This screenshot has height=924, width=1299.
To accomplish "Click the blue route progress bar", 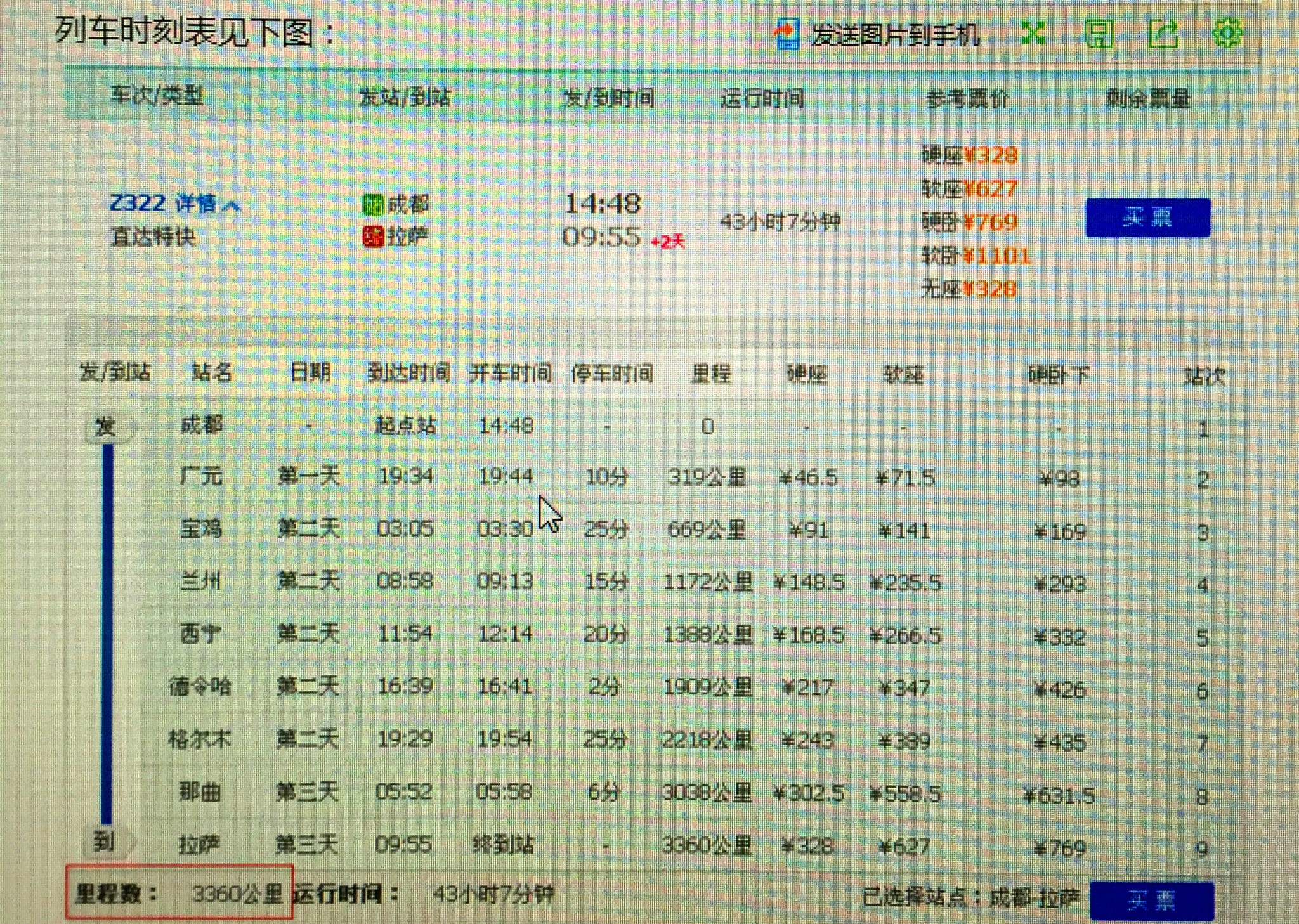I will [108, 634].
